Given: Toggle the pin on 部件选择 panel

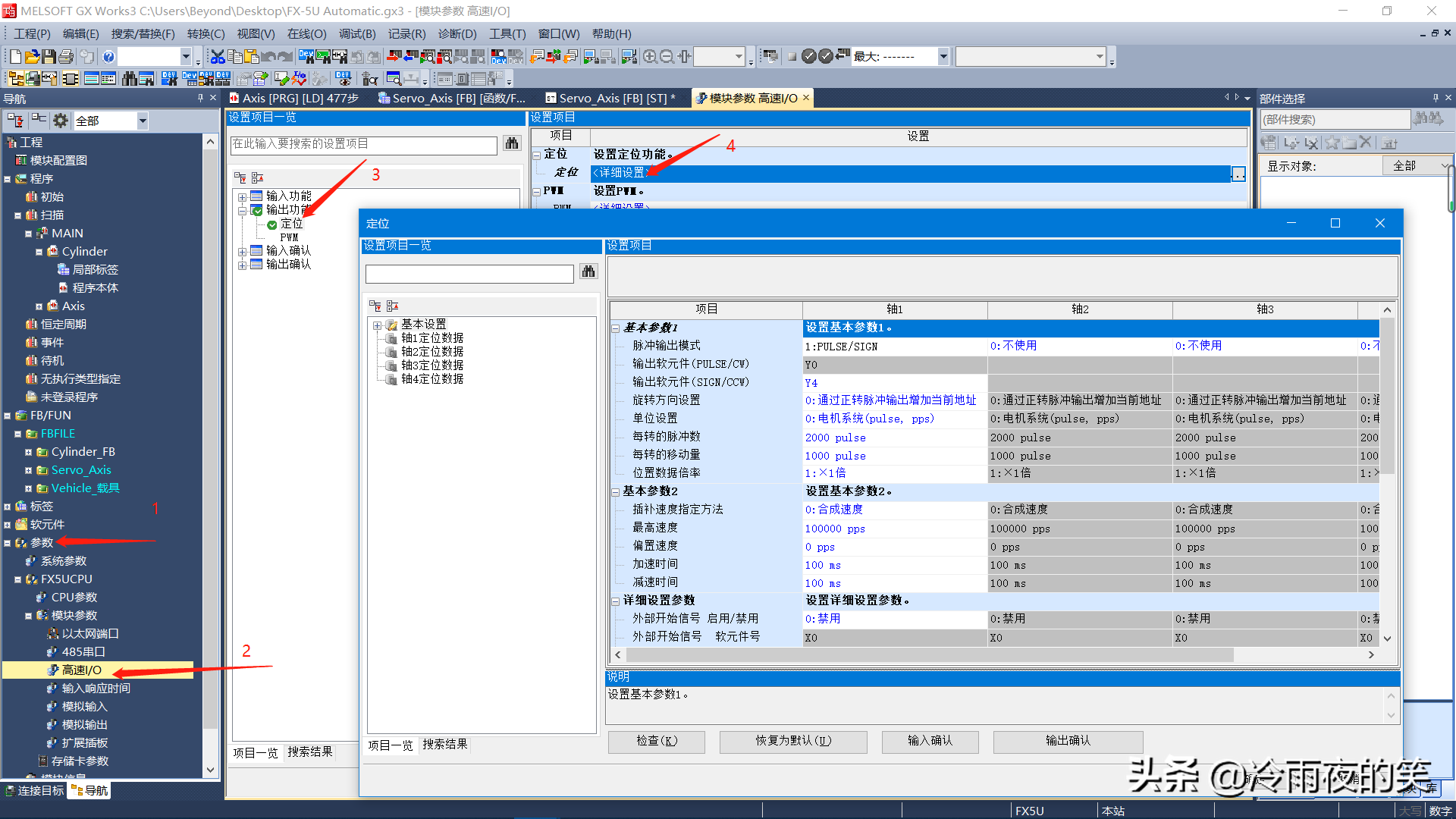Looking at the screenshot, I should pyautogui.click(x=1436, y=99).
